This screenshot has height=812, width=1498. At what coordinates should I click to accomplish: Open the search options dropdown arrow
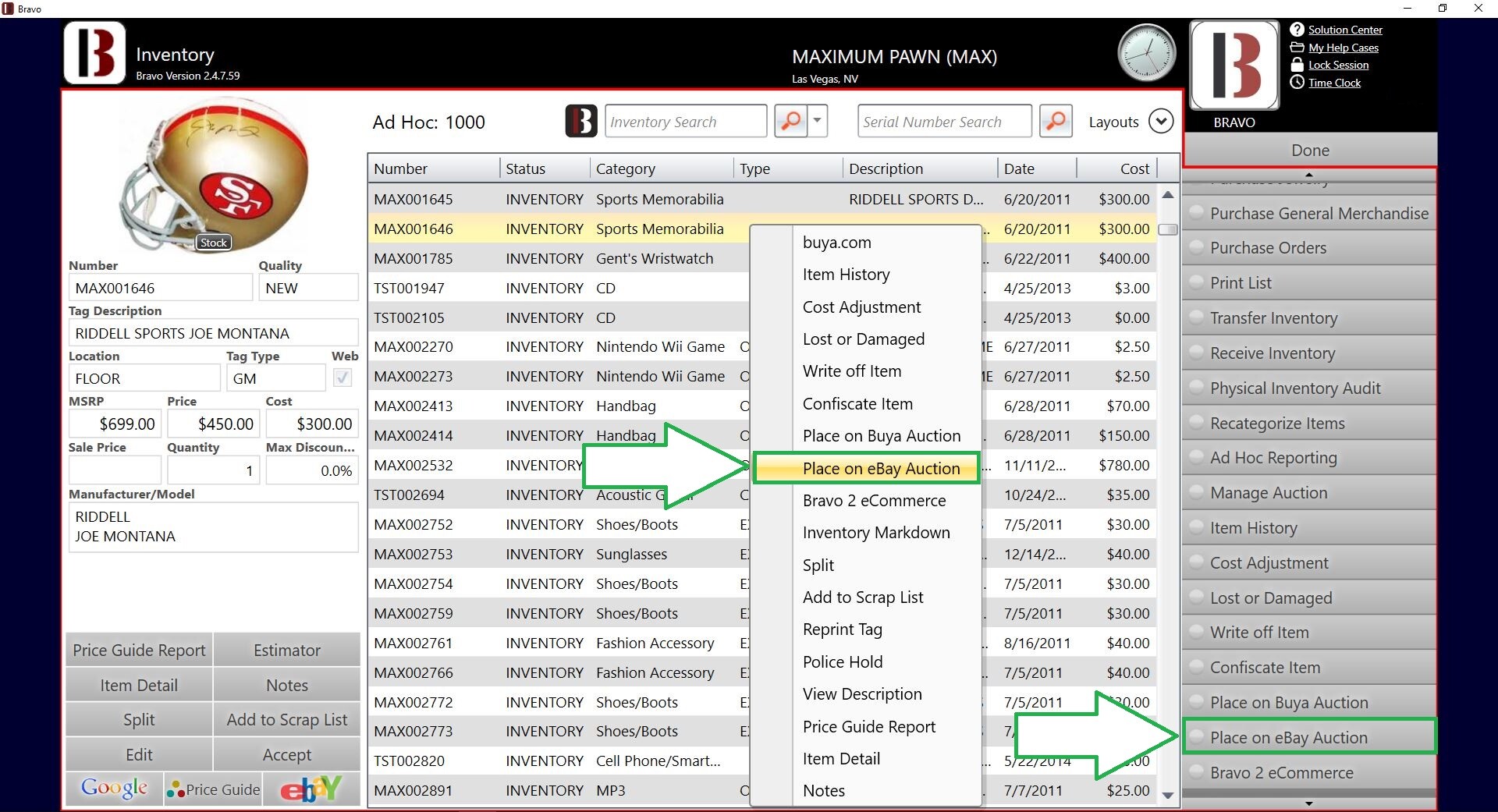click(x=817, y=121)
